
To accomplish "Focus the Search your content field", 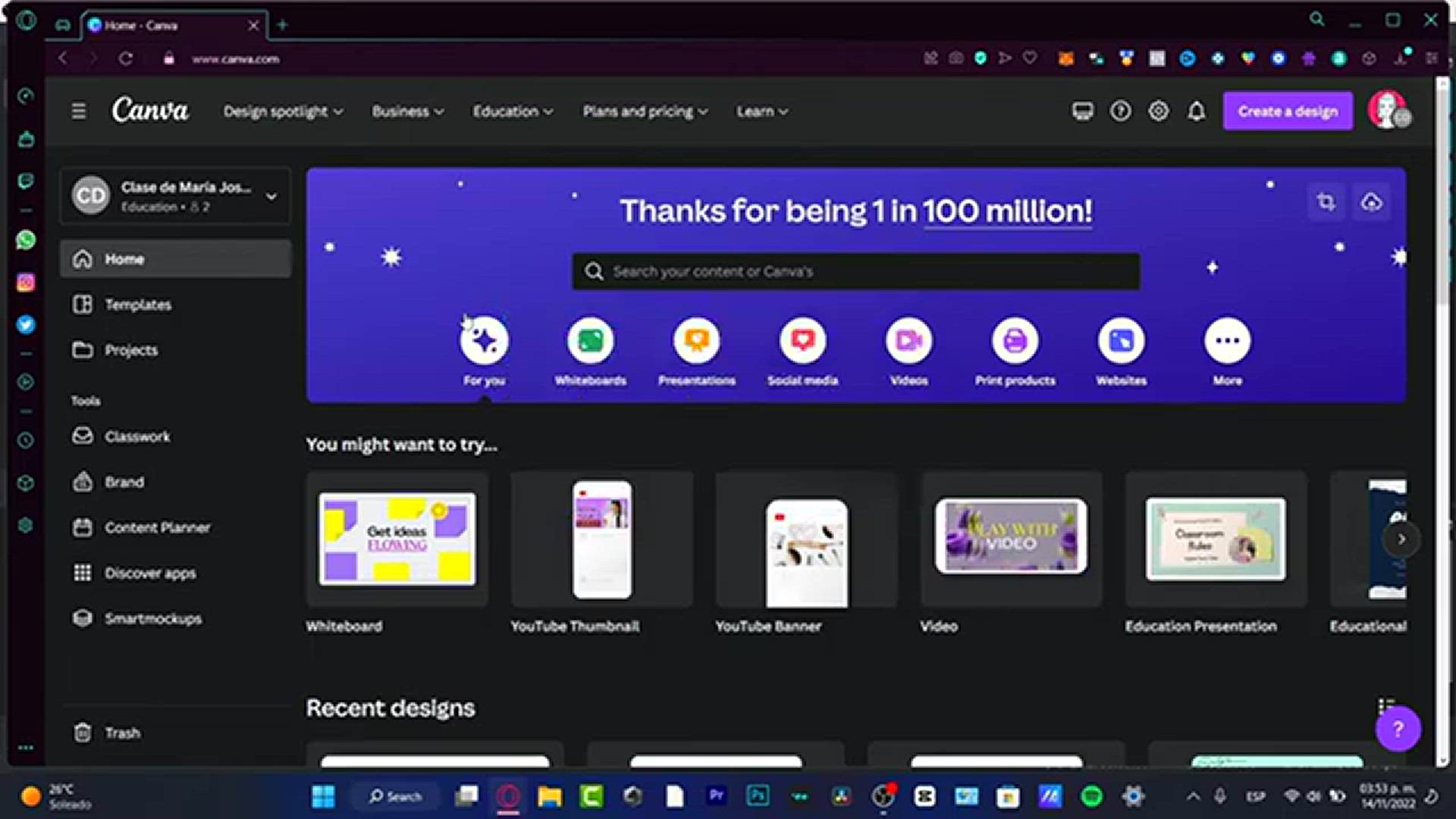I will click(x=855, y=271).
